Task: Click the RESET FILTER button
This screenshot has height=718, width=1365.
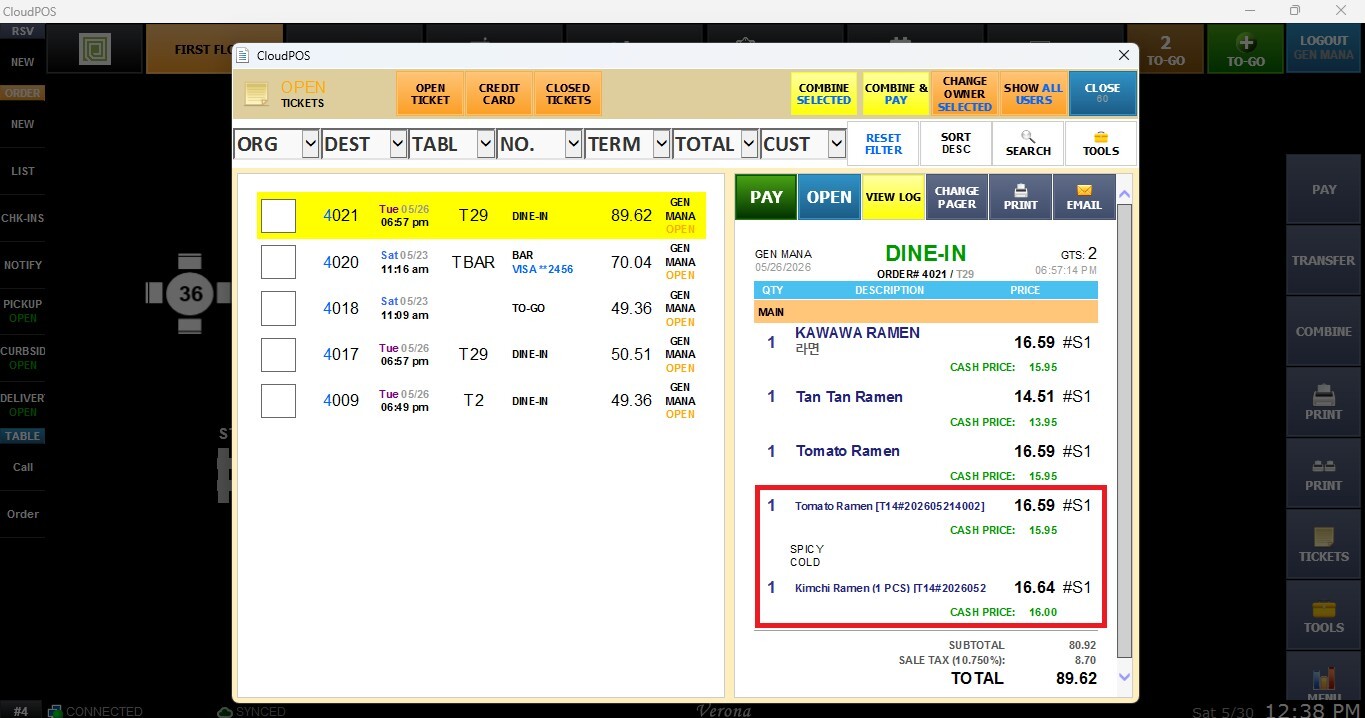Action: 883,144
